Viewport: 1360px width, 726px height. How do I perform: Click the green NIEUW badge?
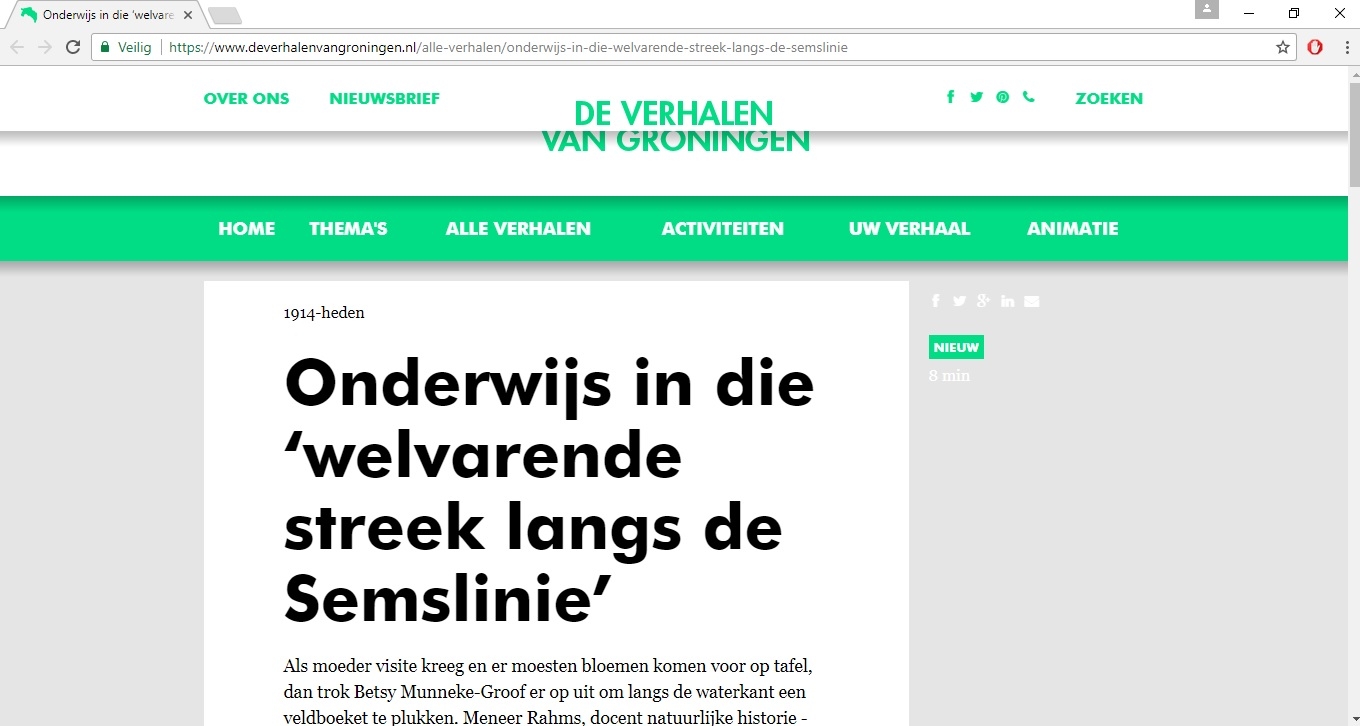(956, 347)
